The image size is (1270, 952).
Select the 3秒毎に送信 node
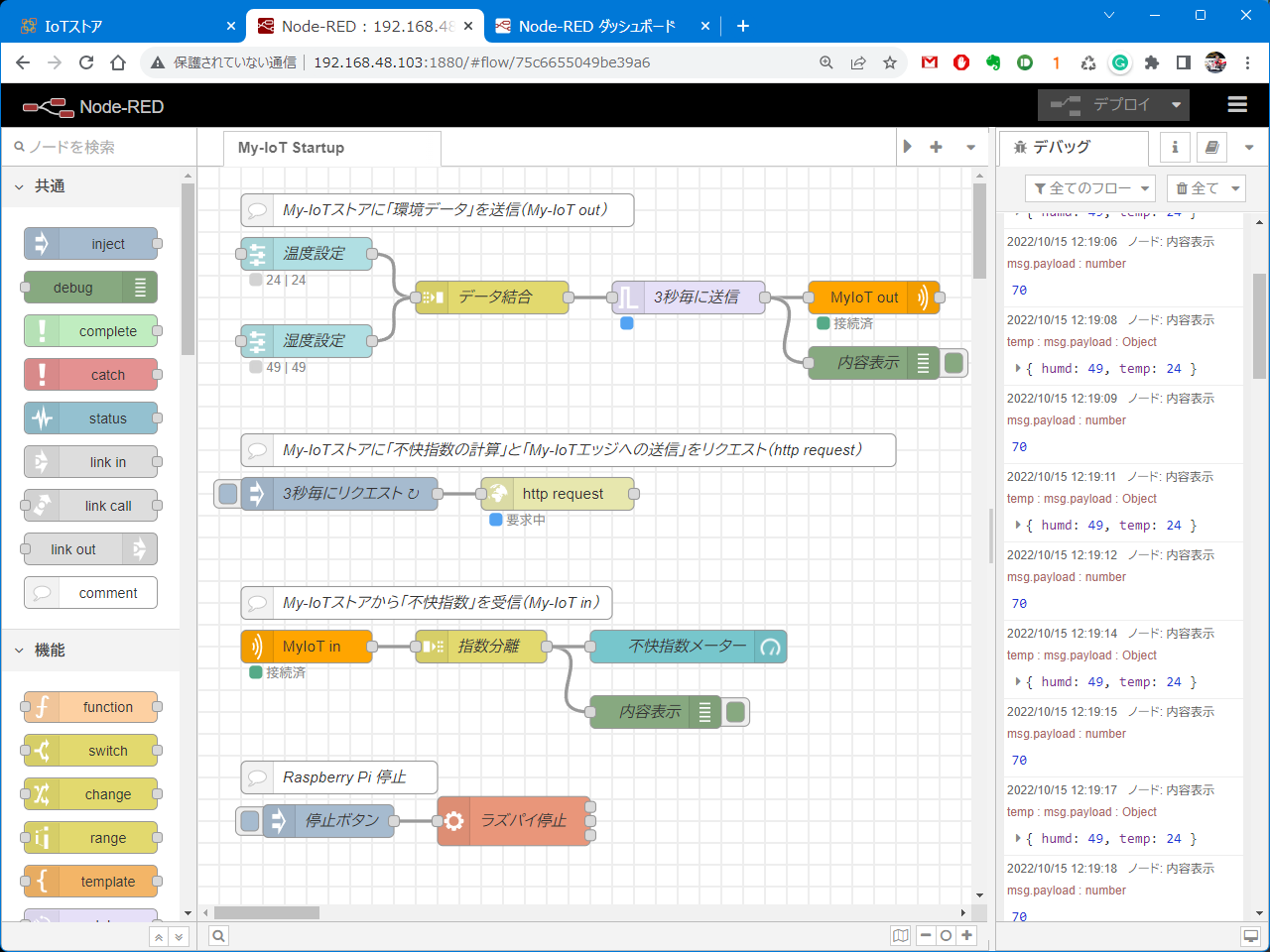coord(688,297)
